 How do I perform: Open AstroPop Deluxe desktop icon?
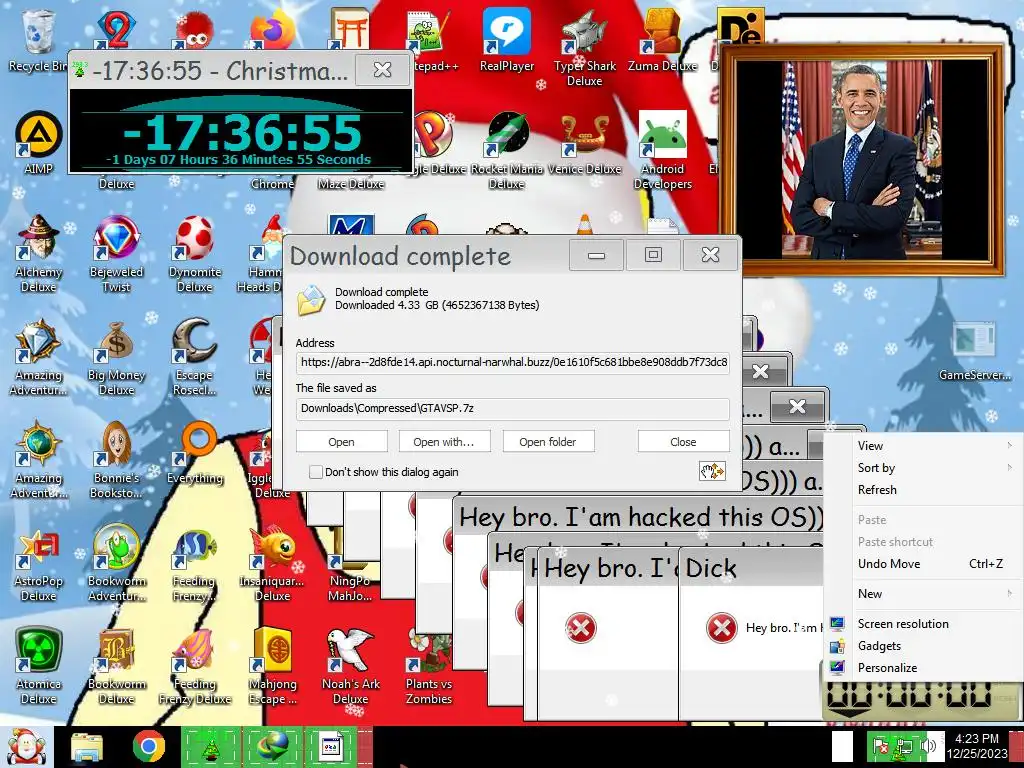39,563
